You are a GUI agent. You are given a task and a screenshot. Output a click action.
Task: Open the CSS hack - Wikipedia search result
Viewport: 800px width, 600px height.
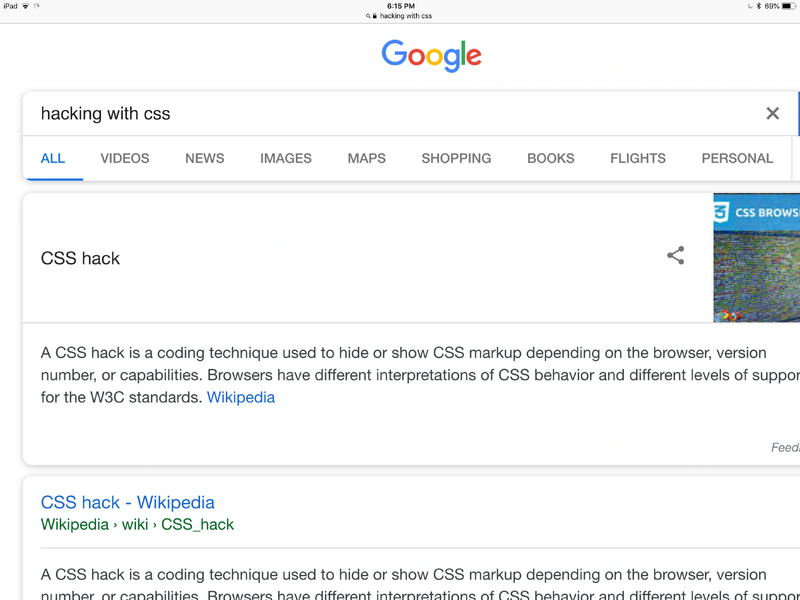pyautogui.click(x=127, y=502)
